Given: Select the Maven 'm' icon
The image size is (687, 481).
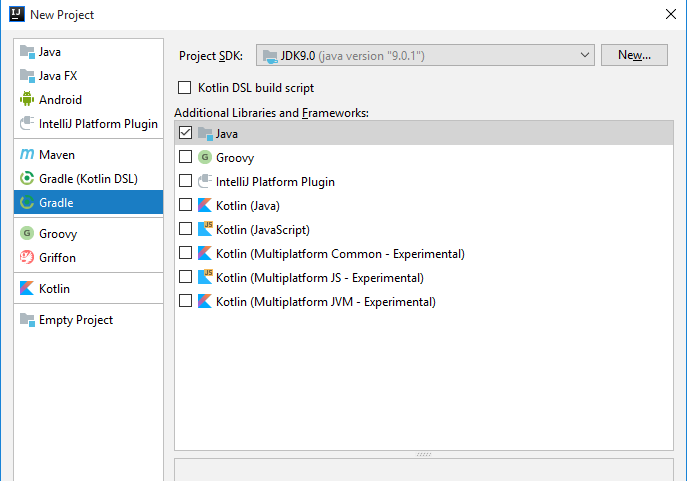Looking at the screenshot, I should click(x=27, y=154).
